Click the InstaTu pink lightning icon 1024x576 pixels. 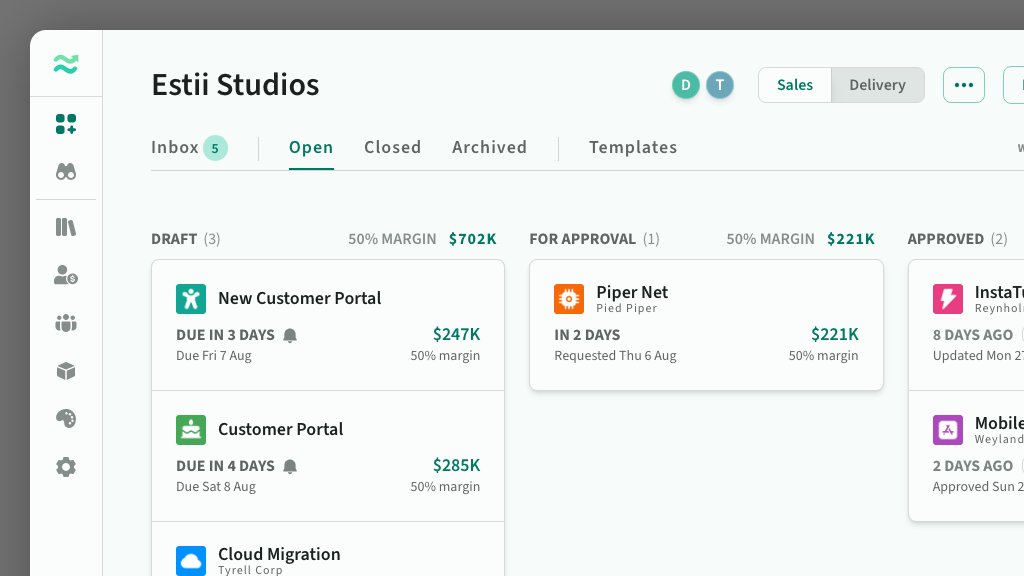coord(948,299)
